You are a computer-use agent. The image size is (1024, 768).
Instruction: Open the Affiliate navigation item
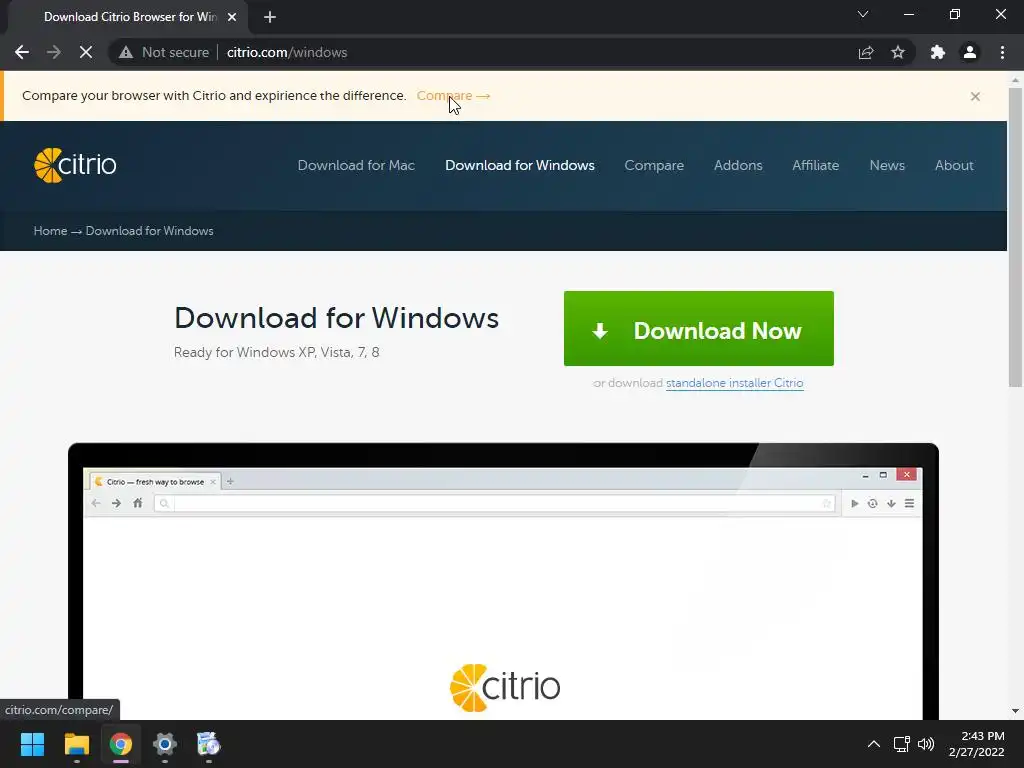(x=816, y=165)
